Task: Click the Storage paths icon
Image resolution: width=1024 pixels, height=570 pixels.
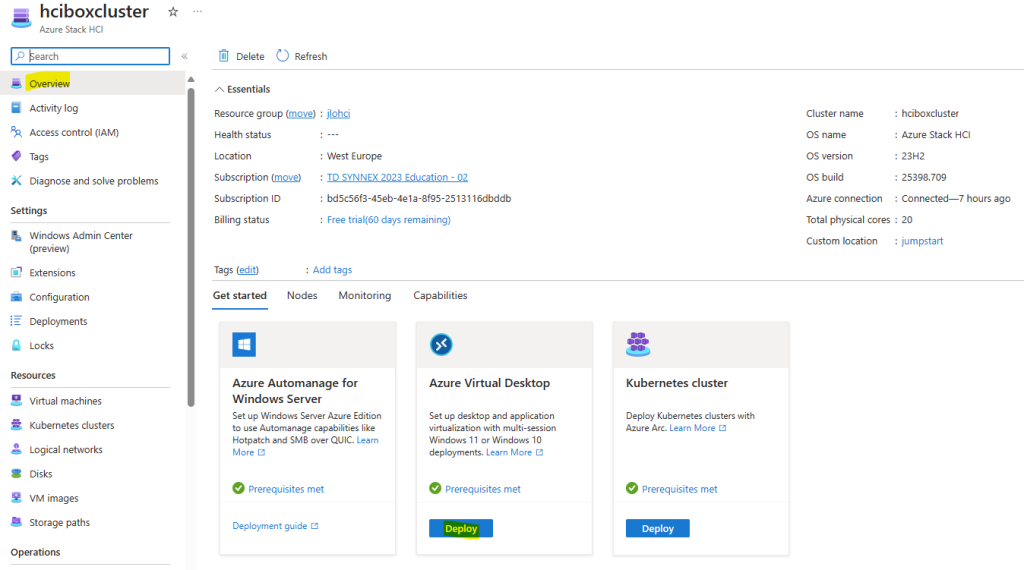Action: pyautogui.click(x=16, y=522)
